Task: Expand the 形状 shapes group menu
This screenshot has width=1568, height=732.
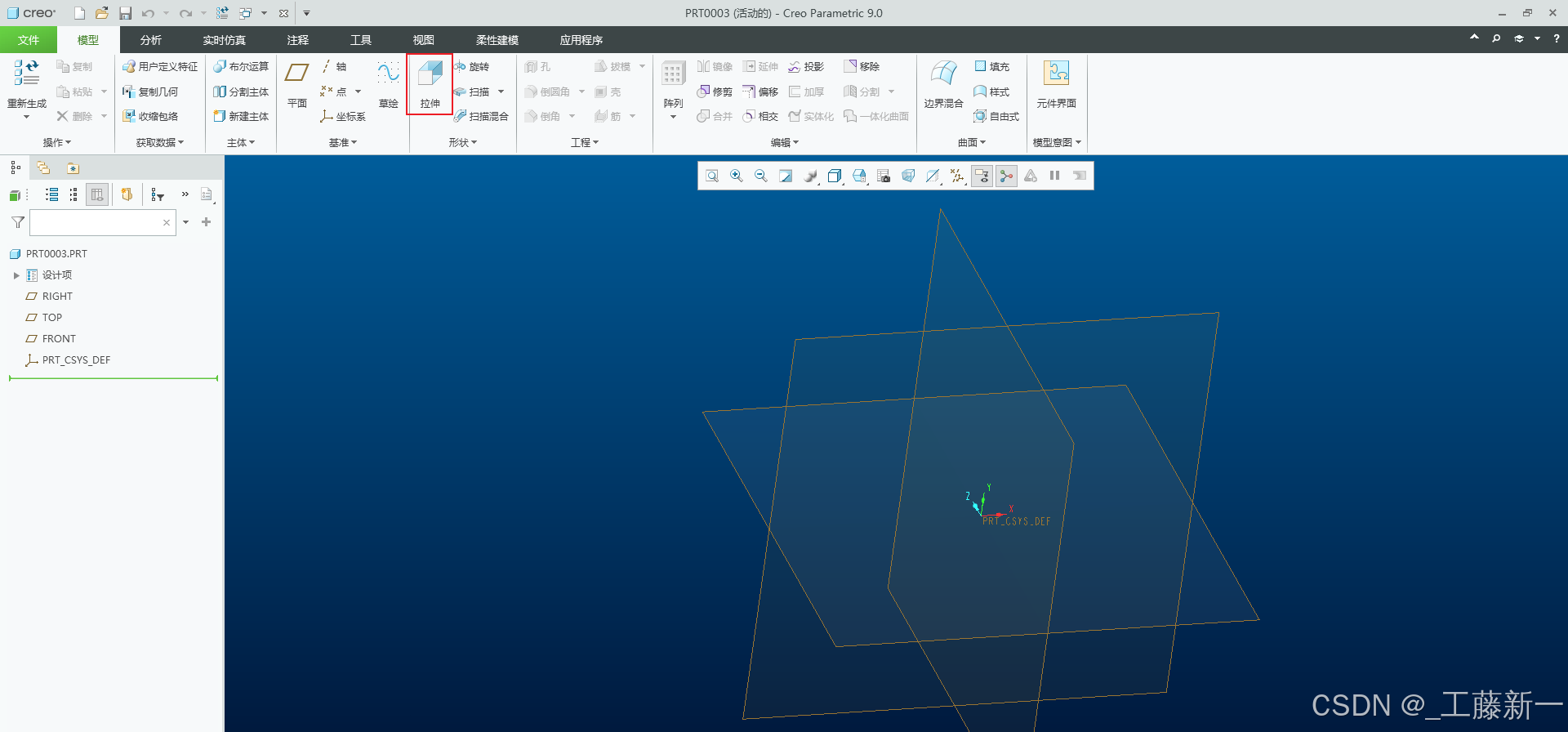Action: [462, 142]
